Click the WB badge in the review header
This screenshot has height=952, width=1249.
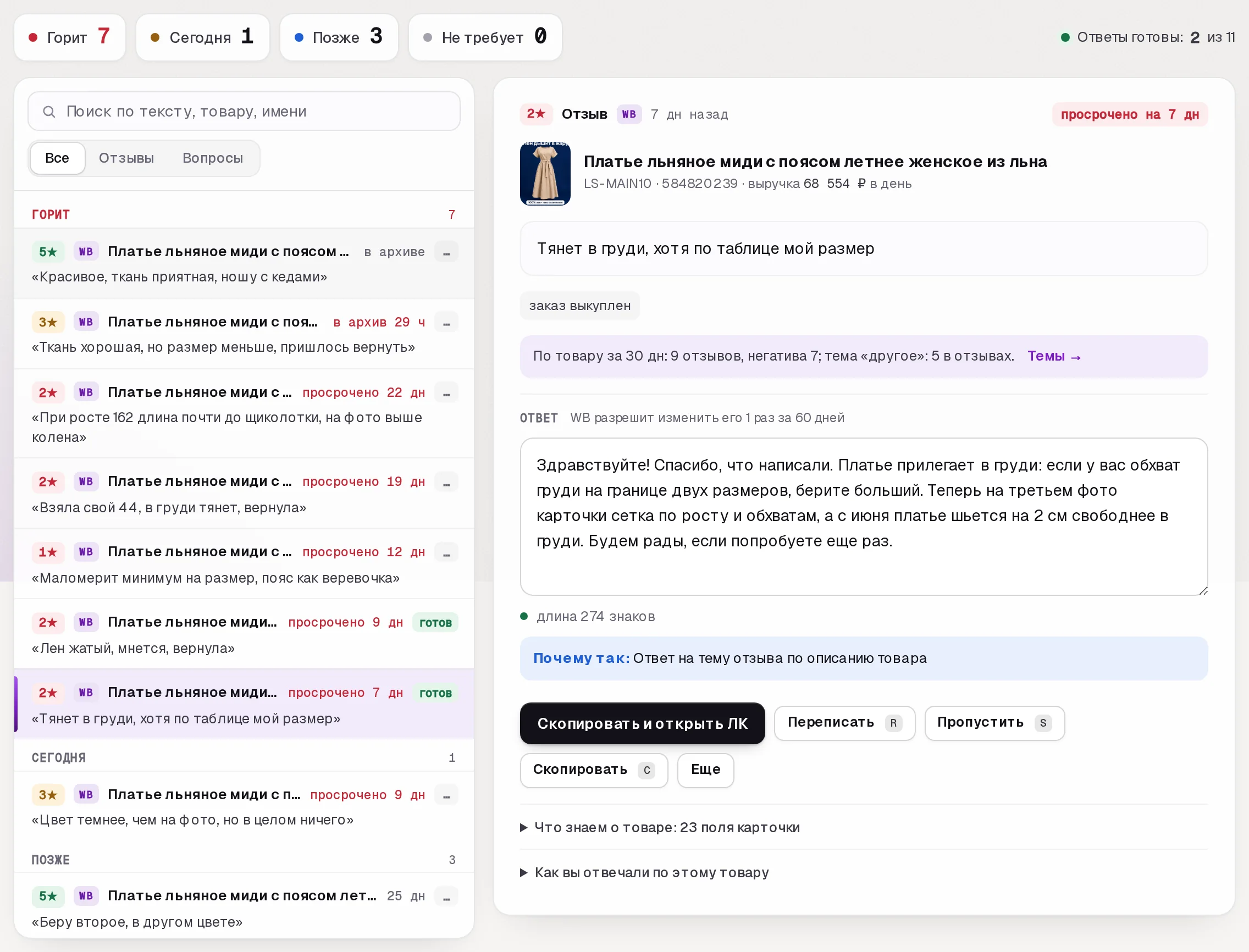[629, 114]
